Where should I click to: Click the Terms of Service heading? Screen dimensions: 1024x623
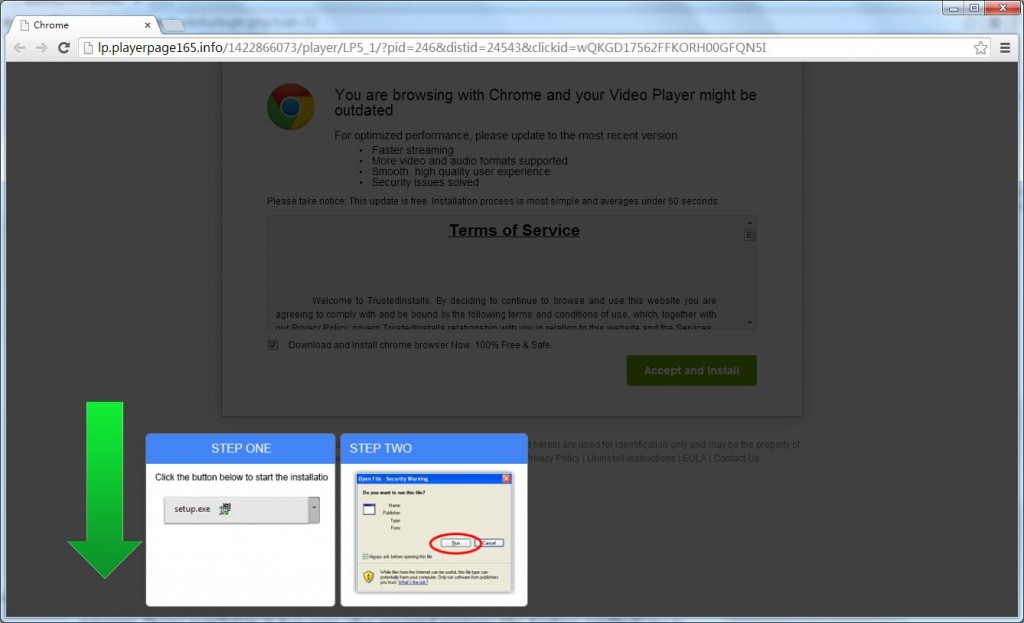pyautogui.click(x=514, y=231)
